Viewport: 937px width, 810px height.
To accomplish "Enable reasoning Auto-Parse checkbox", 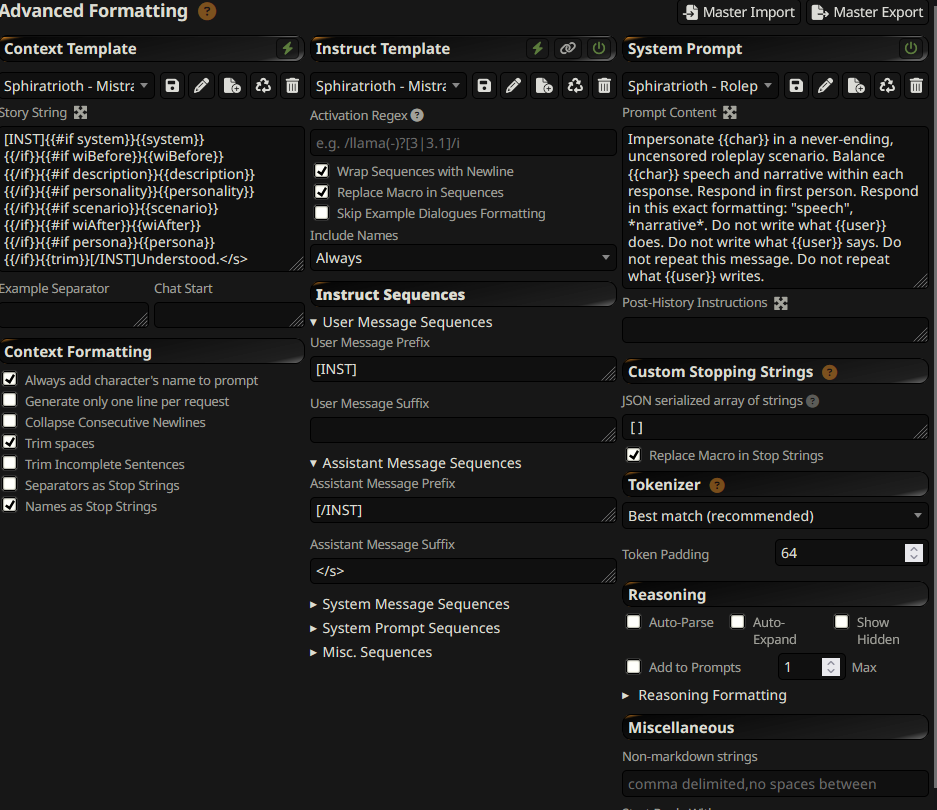I will (633, 622).
